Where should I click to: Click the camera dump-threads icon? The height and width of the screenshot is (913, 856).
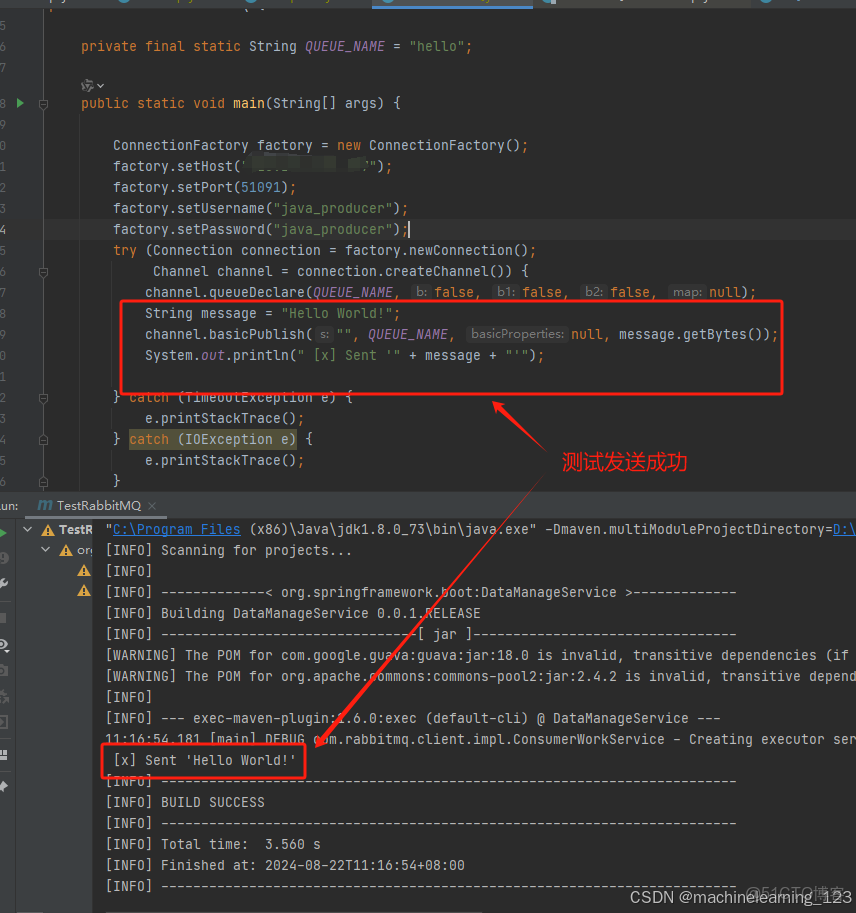pyautogui.click(x=3, y=670)
